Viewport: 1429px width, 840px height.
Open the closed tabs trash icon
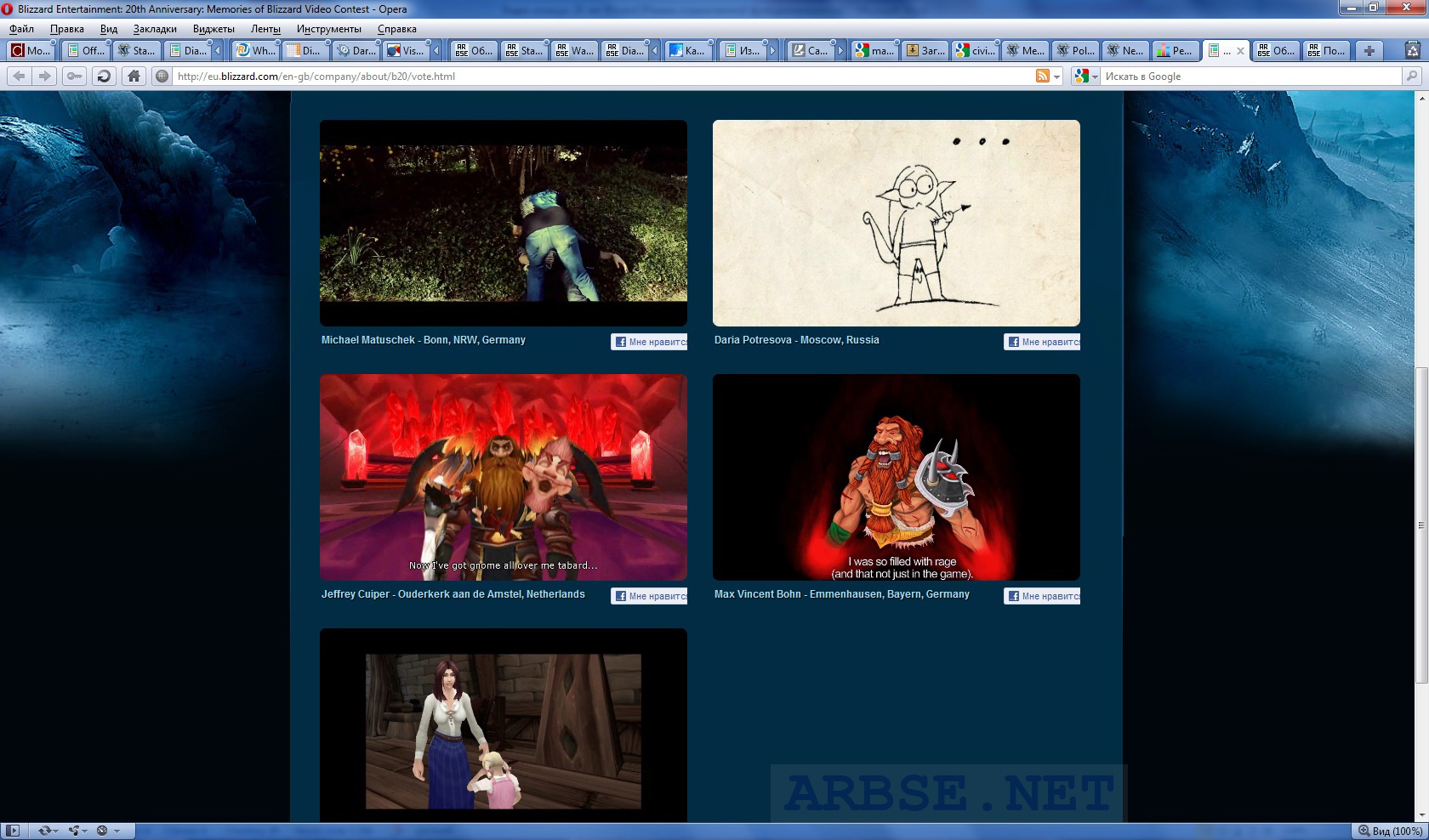(x=1412, y=50)
